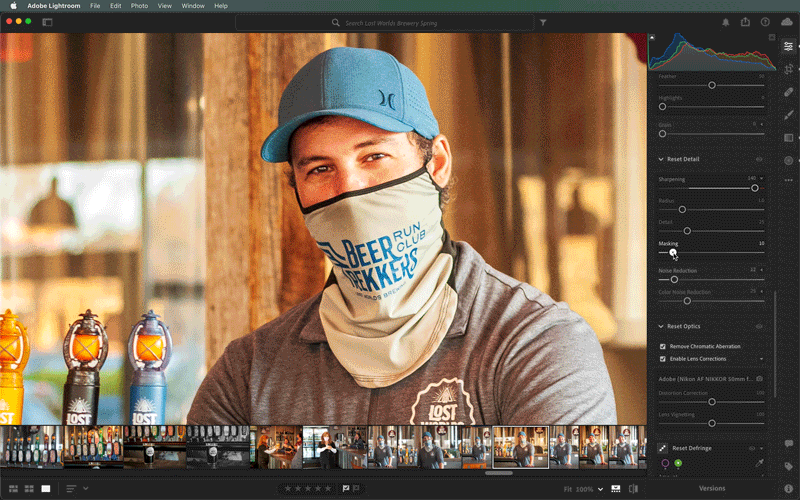Select the Radial Gradient tool
This screenshot has height=500, width=800.
789,160
